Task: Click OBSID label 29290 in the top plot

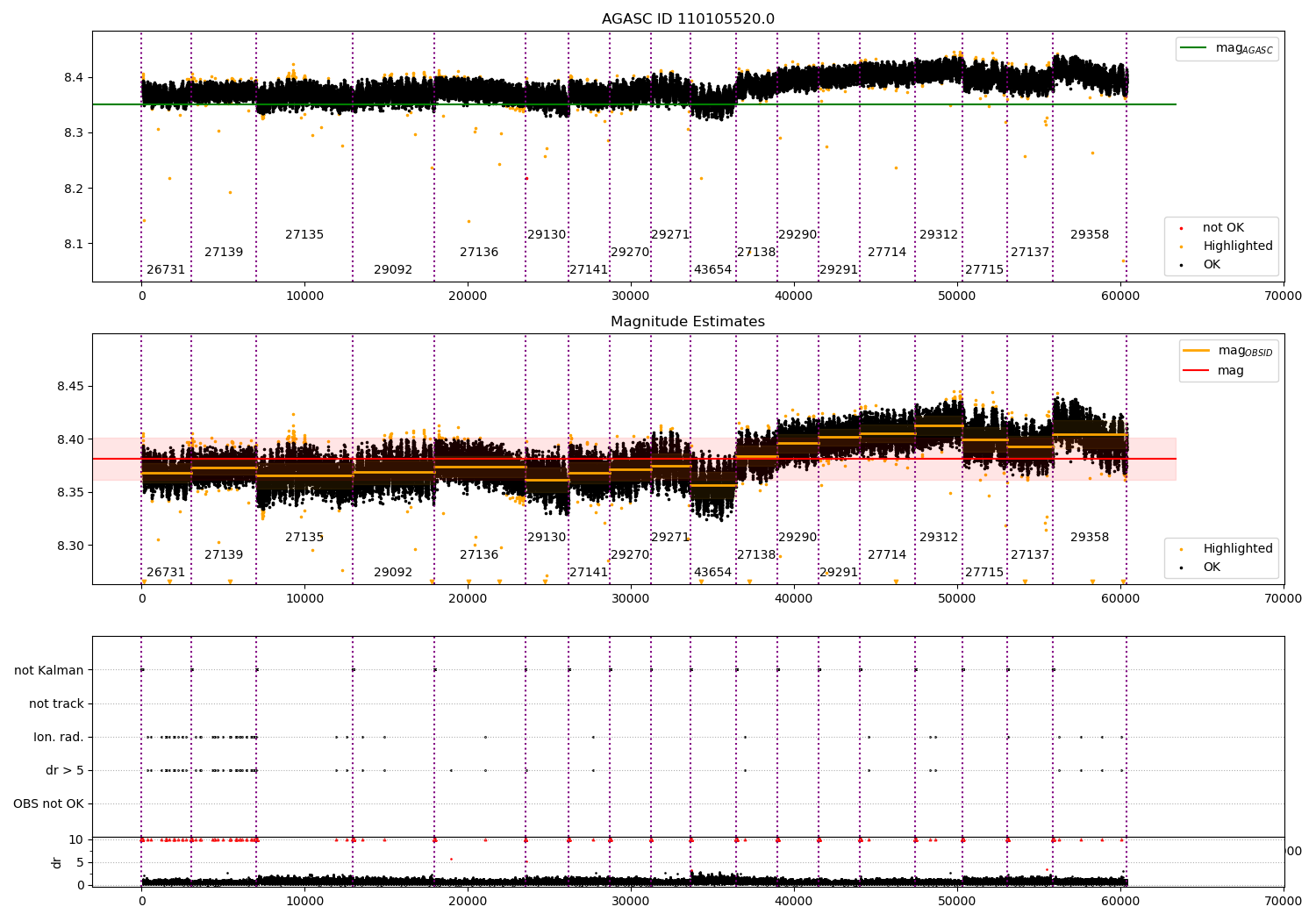Action: (797, 234)
